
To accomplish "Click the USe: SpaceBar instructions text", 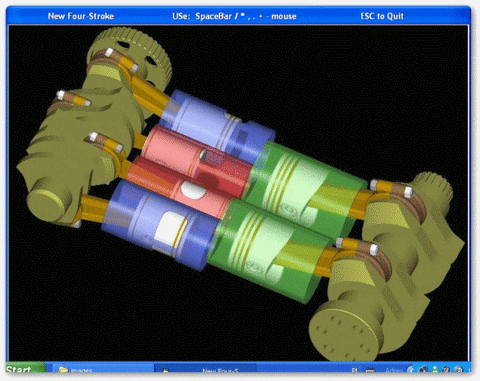I will click(x=234, y=16).
